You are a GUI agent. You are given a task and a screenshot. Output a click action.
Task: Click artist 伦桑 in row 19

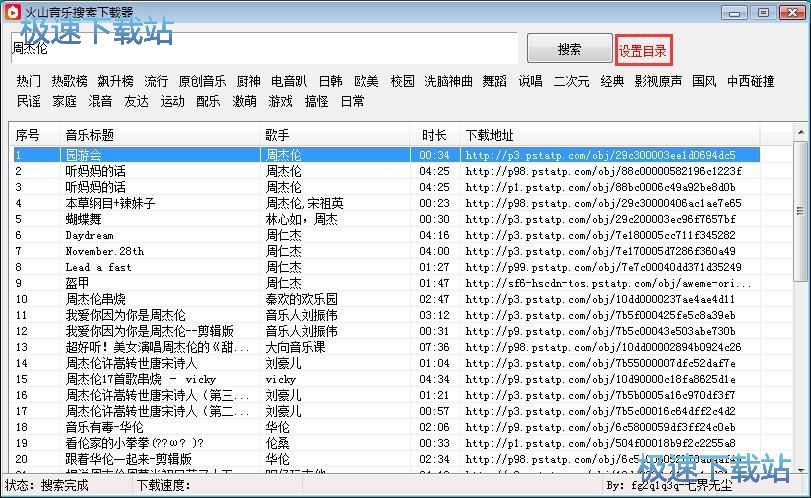278,444
